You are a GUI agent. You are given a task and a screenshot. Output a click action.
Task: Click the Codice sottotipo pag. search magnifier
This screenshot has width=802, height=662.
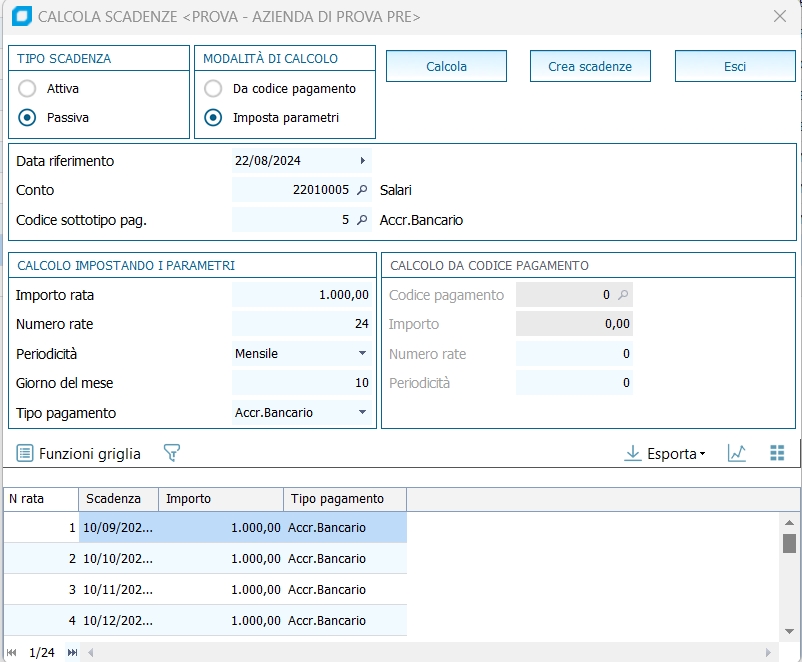tap(362, 220)
